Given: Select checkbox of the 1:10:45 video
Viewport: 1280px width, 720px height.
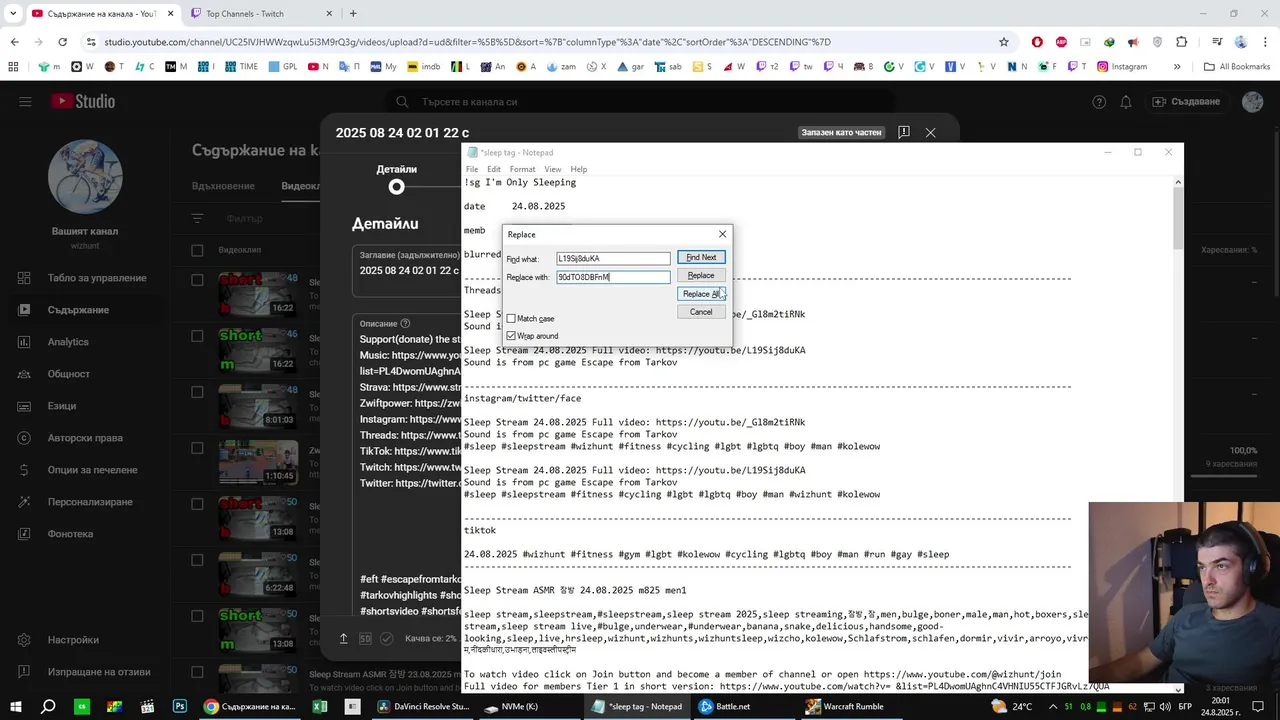Looking at the screenshot, I should (x=197, y=448).
